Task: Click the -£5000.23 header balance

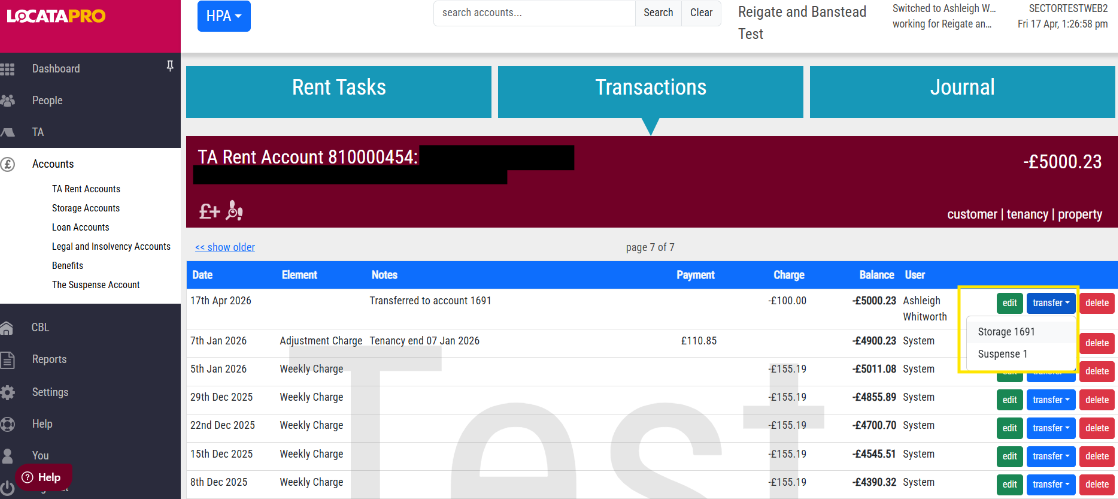Action: 1062,162
